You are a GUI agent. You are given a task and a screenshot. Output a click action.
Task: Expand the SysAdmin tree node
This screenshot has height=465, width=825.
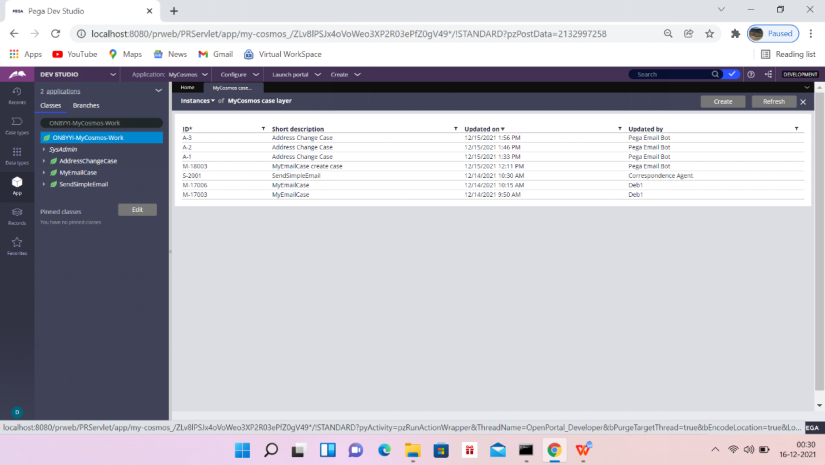point(44,149)
